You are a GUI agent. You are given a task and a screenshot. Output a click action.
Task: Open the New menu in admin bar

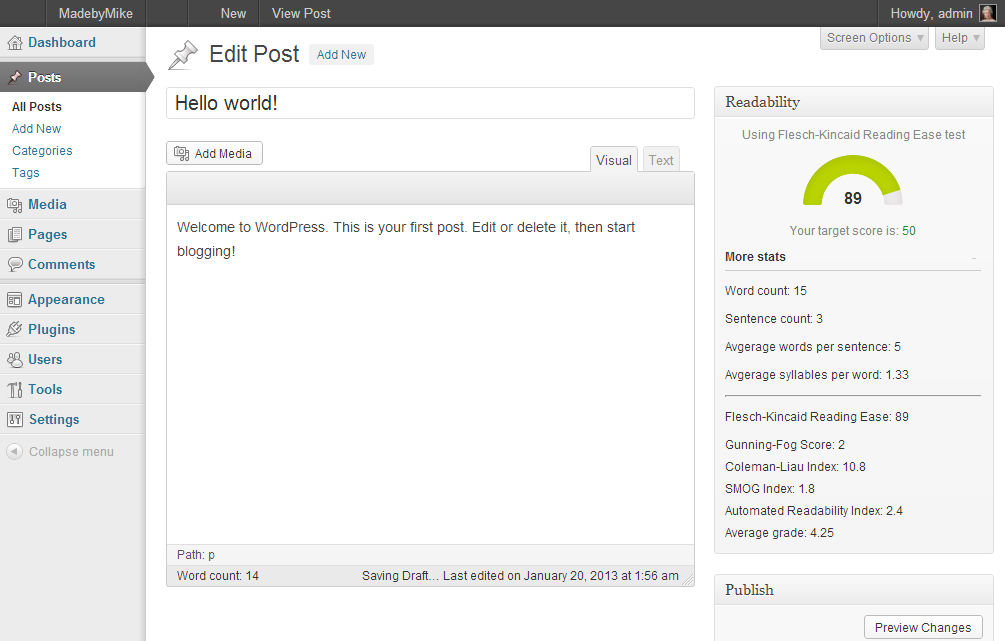[233, 13]
